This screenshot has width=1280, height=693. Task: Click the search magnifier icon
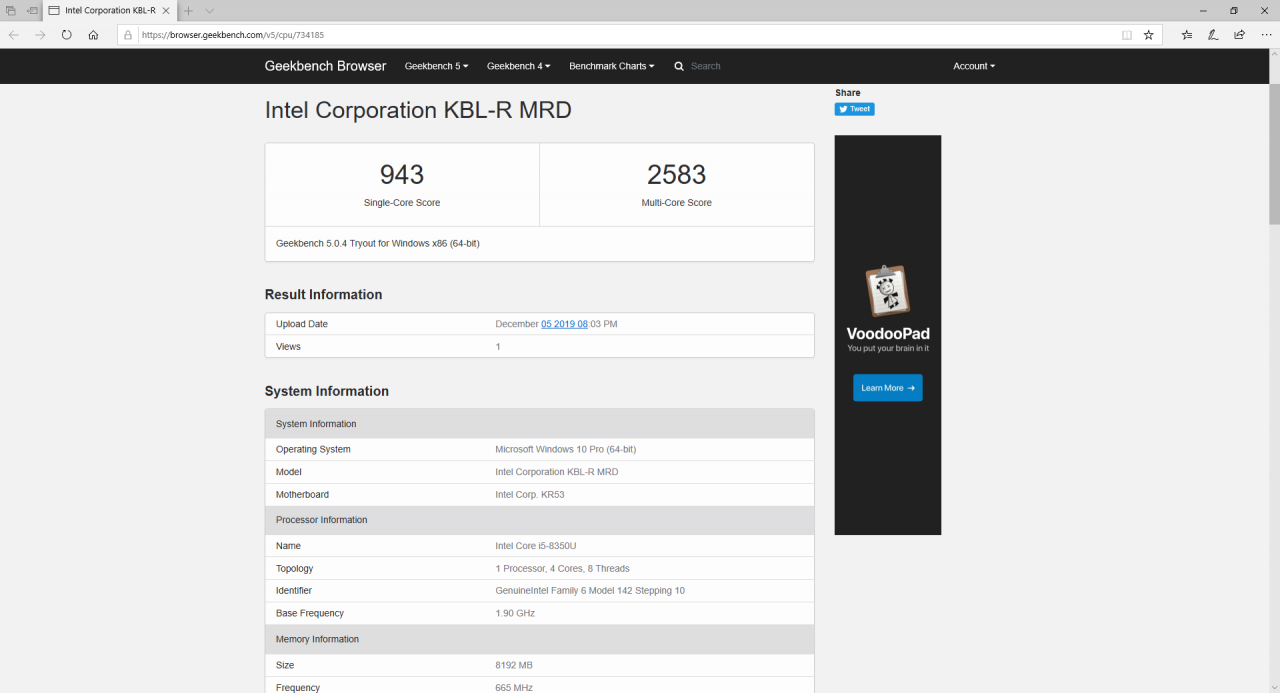679,66
